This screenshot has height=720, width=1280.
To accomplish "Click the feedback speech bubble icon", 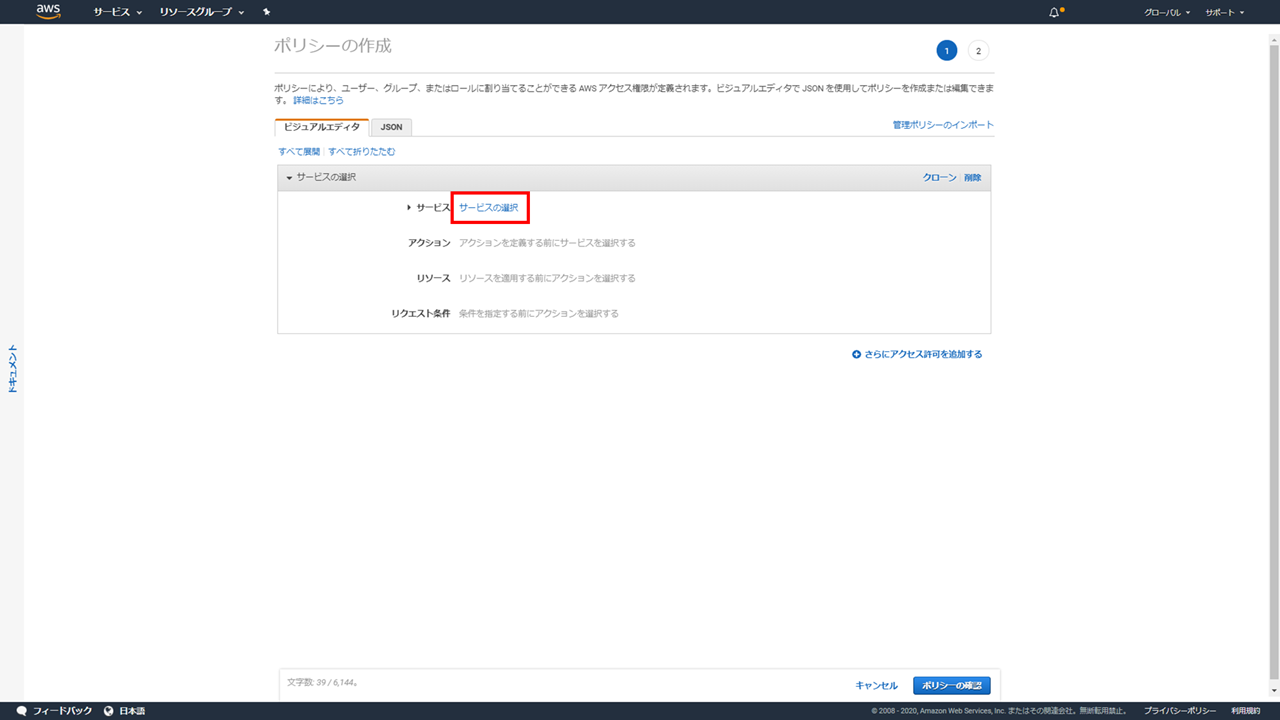I will pyautogui.click(x=22, y=711).
